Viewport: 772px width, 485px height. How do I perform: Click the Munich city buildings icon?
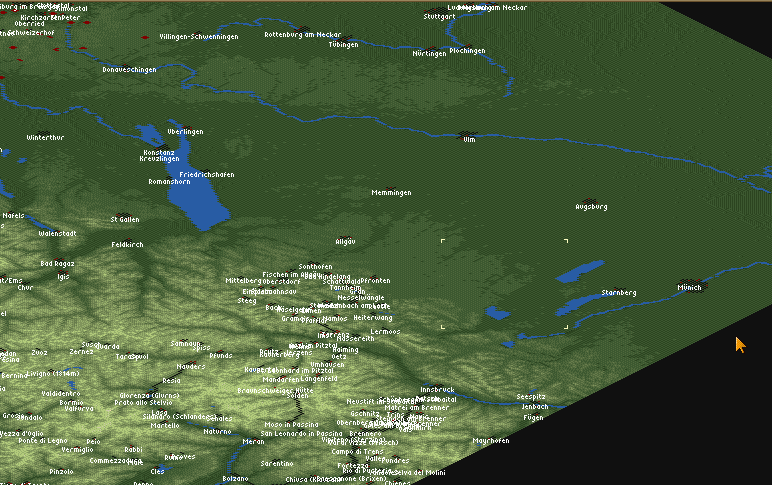point(690,281)
